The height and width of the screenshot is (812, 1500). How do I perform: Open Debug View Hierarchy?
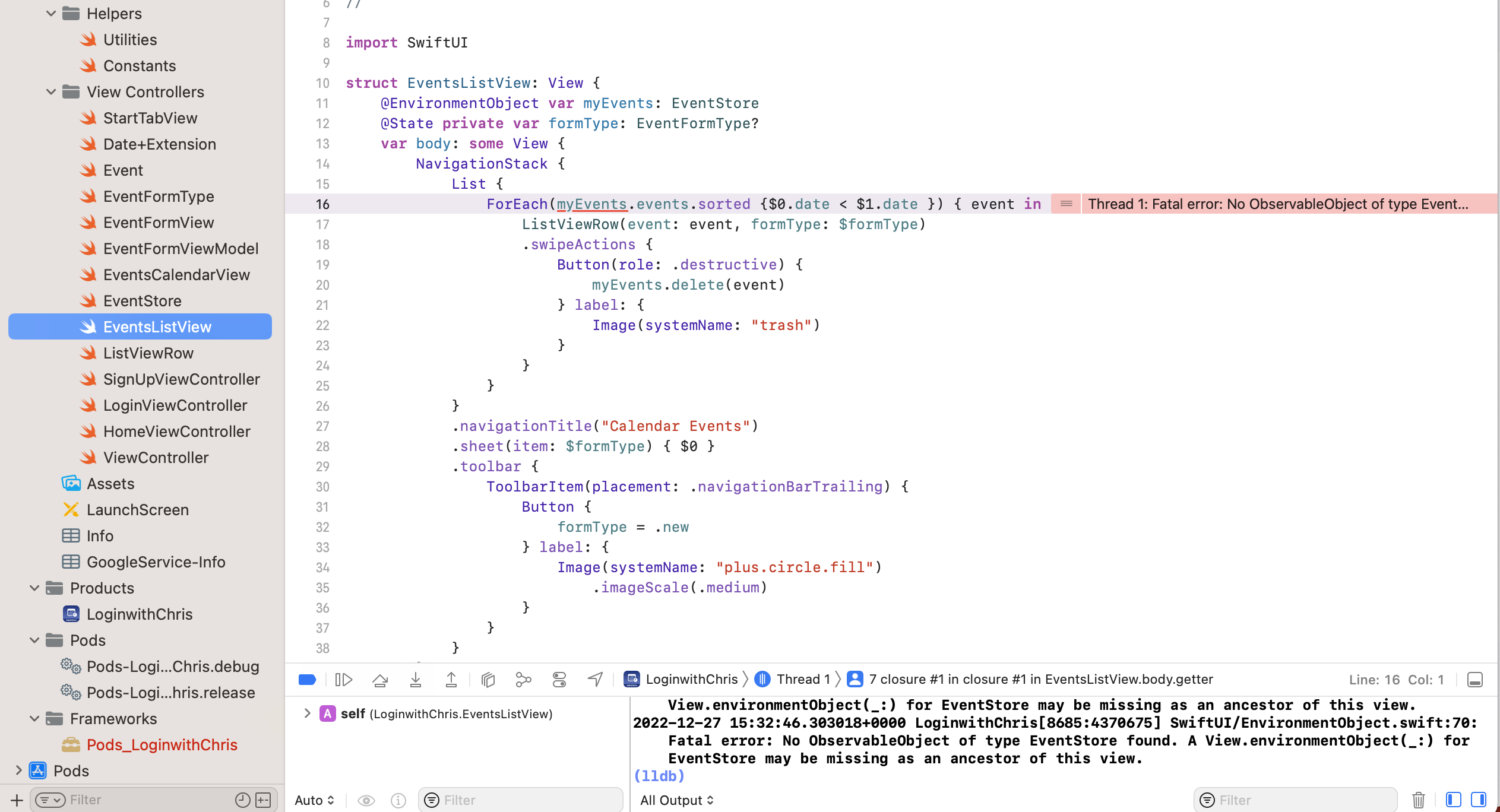click(x=488, y=680)
